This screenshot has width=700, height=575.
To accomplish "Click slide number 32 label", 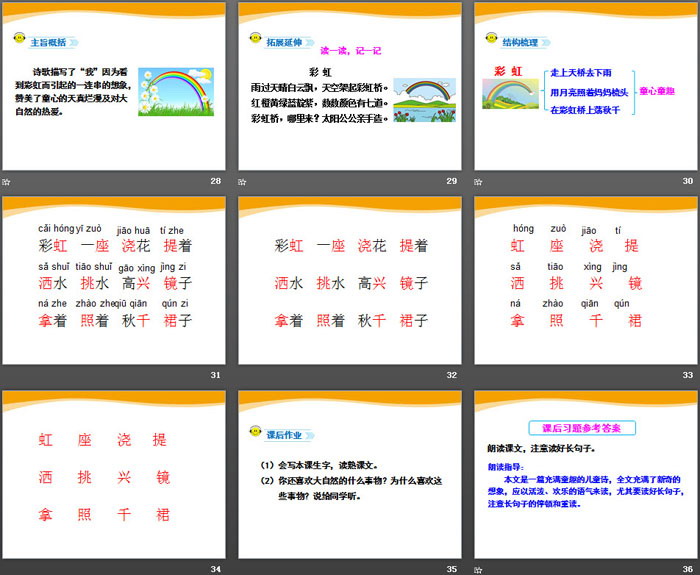I will 452,375.
